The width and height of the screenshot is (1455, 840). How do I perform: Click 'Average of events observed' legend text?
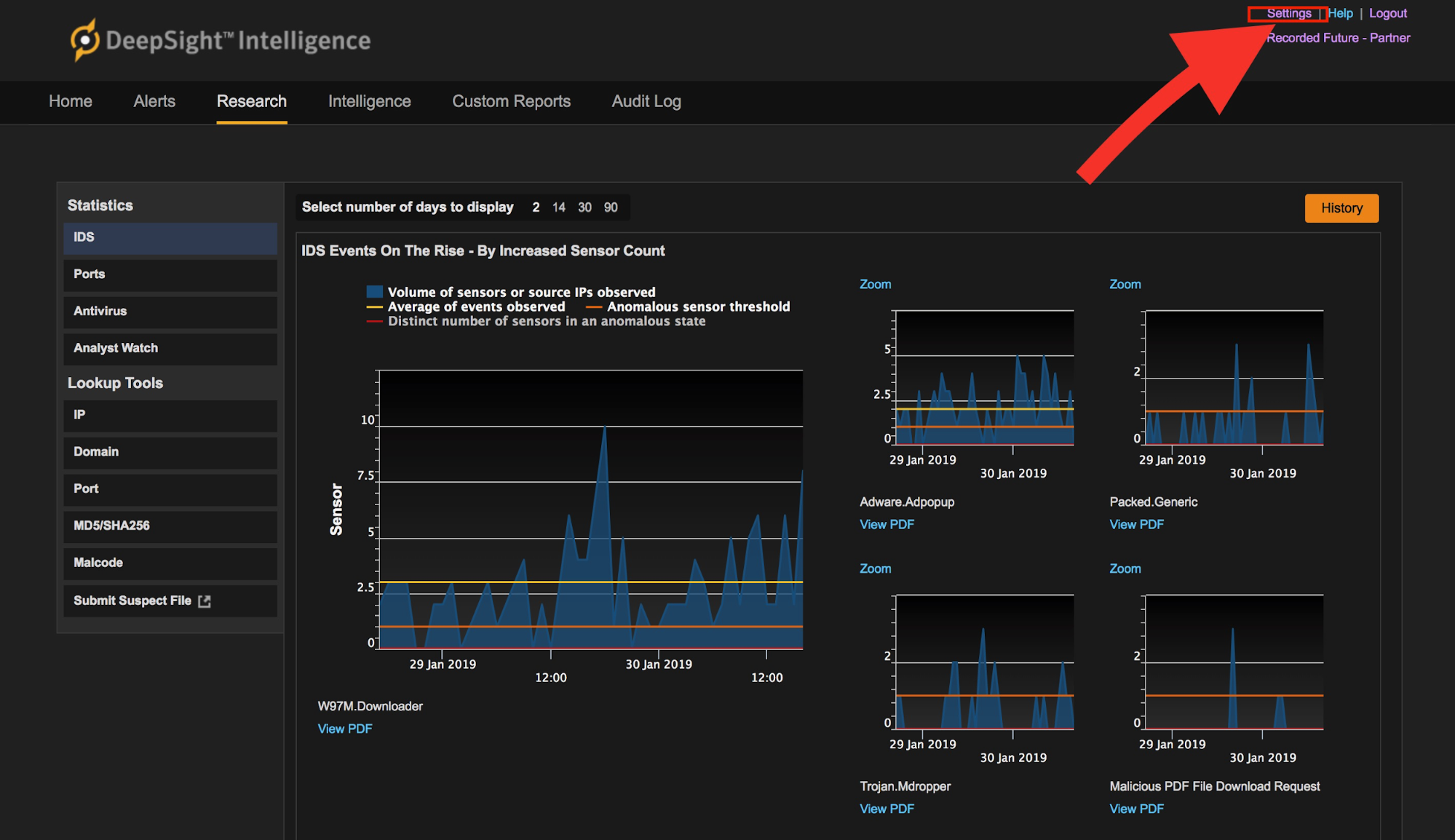click(x=476, y=307)
